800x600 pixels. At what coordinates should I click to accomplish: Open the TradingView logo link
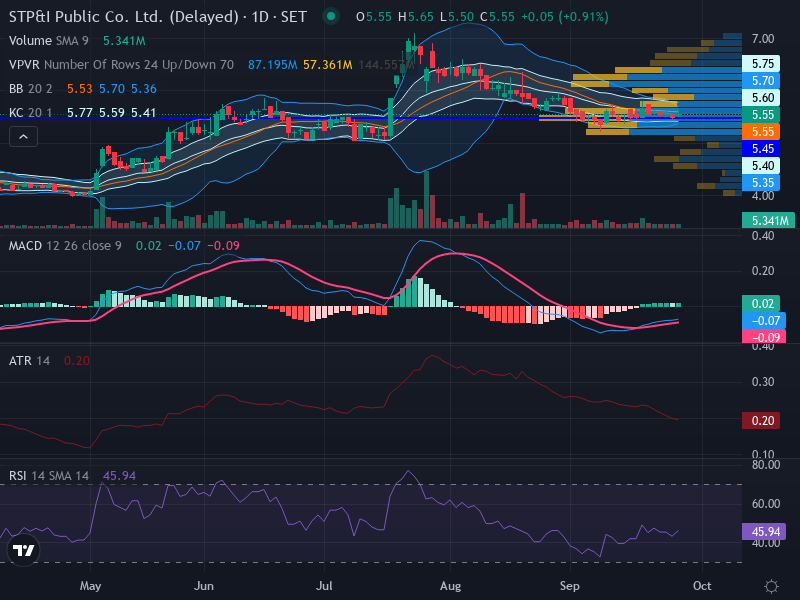click(x=23, y=550)
